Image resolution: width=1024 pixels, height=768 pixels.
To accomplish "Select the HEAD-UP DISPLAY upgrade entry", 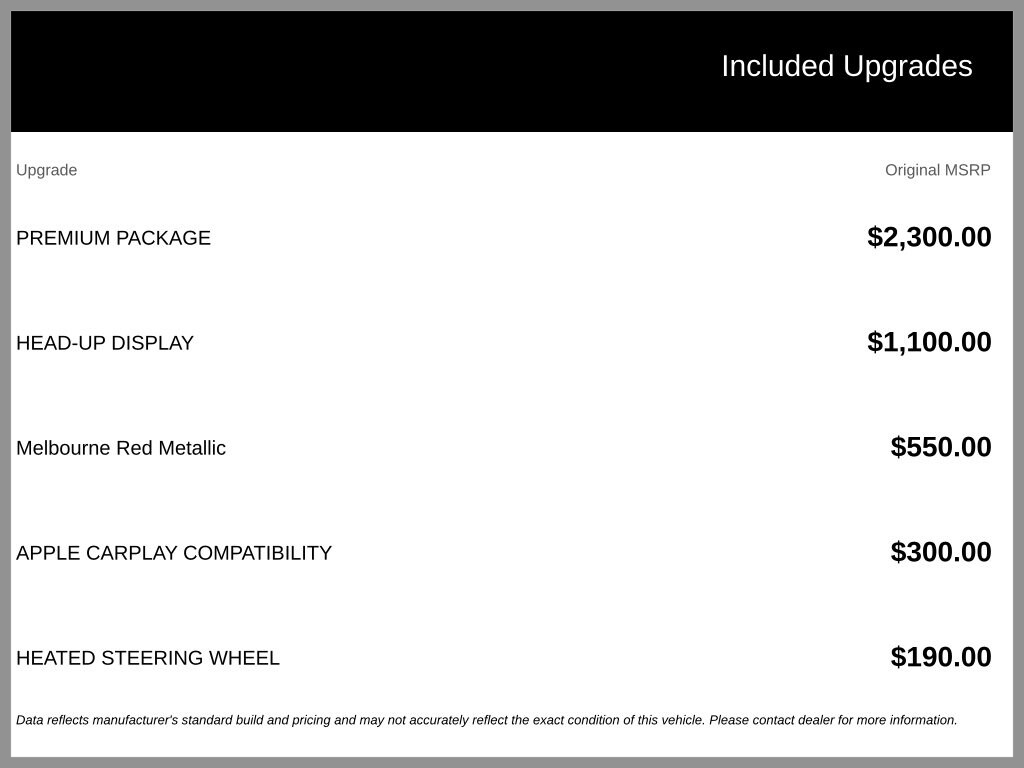I will 104,343.
